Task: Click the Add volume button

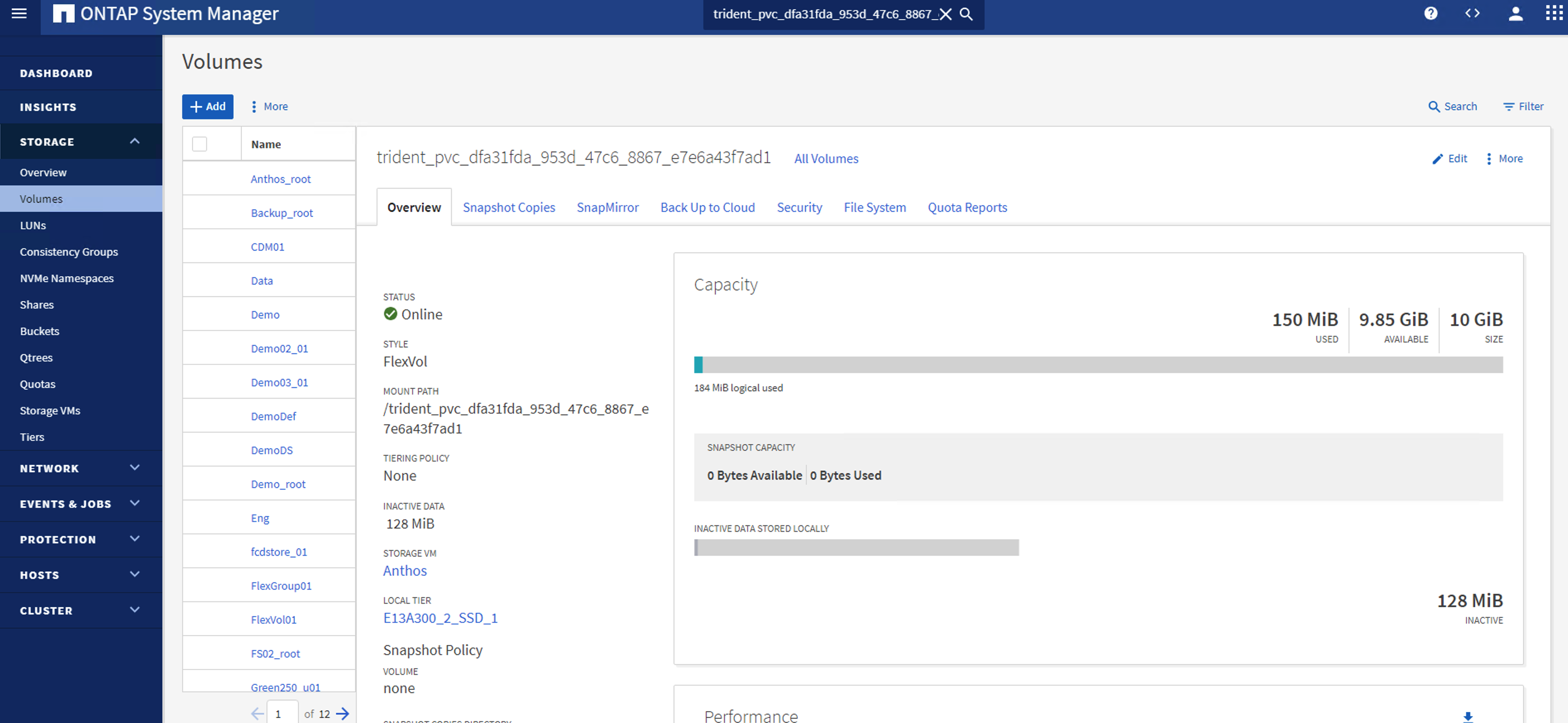Action: click(208, 106)
